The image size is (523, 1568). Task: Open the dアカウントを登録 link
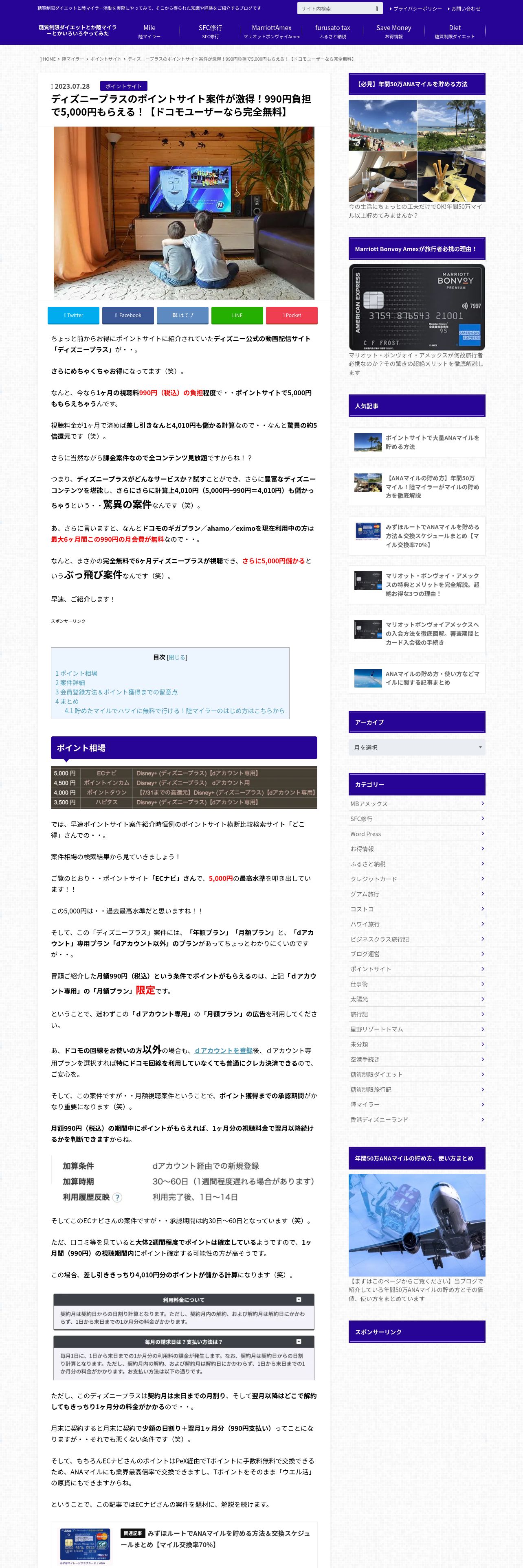tap(224, 1050)
